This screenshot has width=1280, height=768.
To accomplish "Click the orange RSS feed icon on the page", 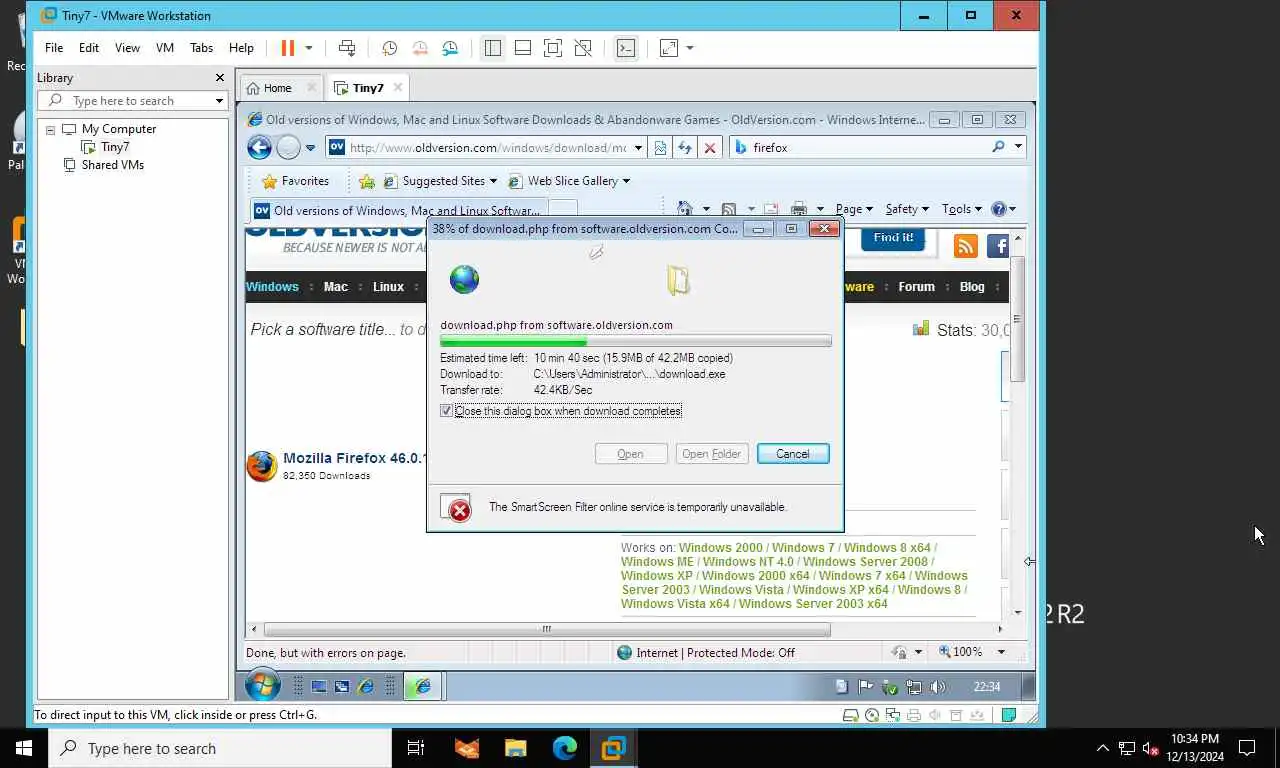I will coord(966,246).
